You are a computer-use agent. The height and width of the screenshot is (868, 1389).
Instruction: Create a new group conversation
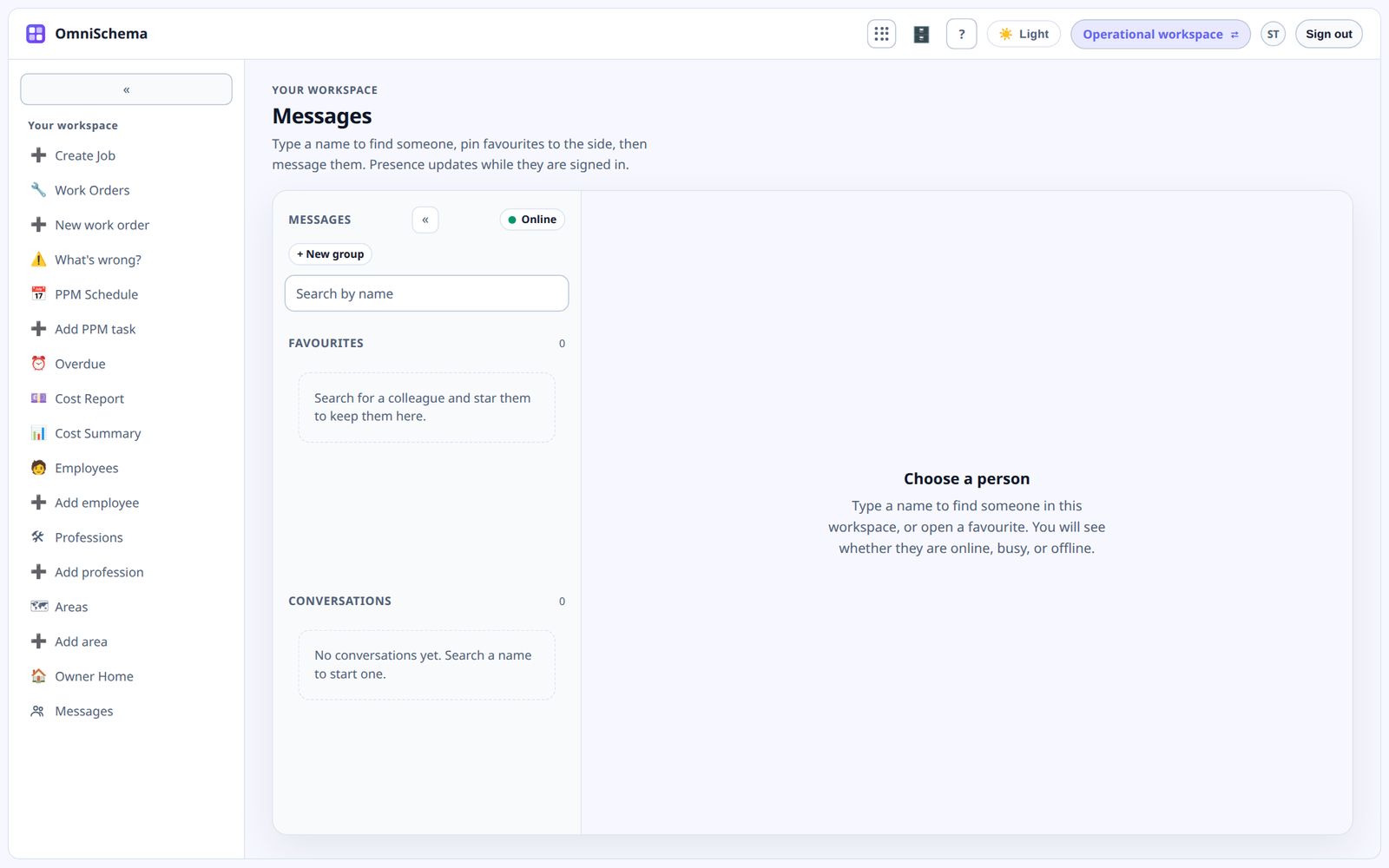[330, 254]
